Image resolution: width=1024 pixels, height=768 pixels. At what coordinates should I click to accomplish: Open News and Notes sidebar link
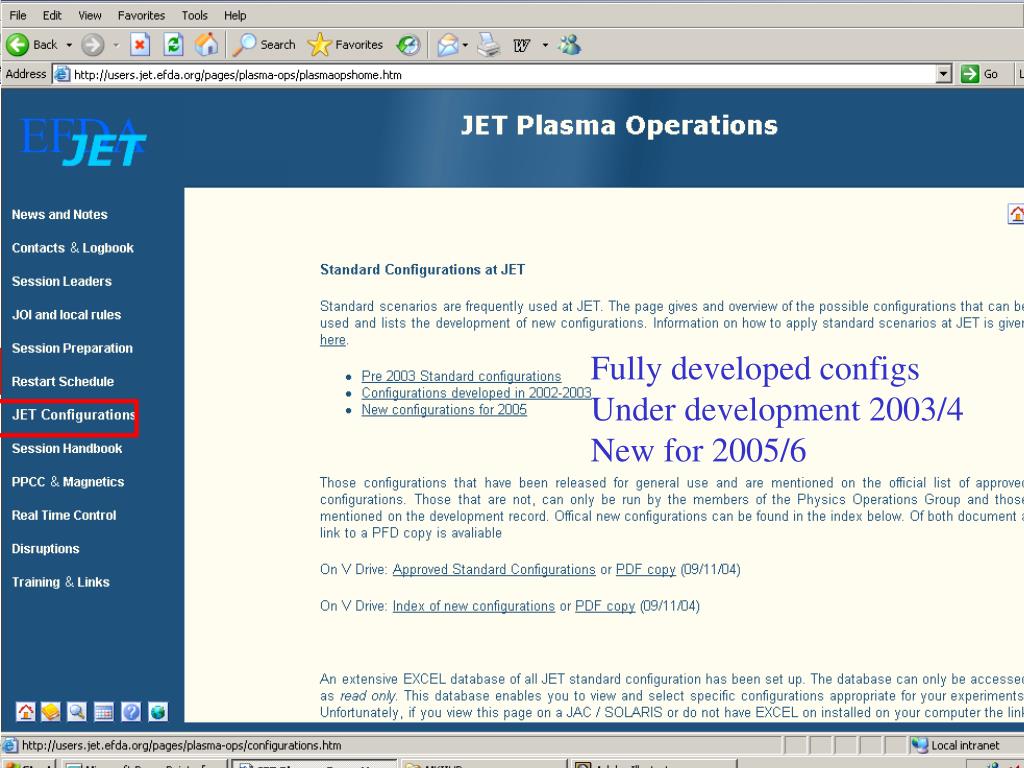(x=59, y=215)
